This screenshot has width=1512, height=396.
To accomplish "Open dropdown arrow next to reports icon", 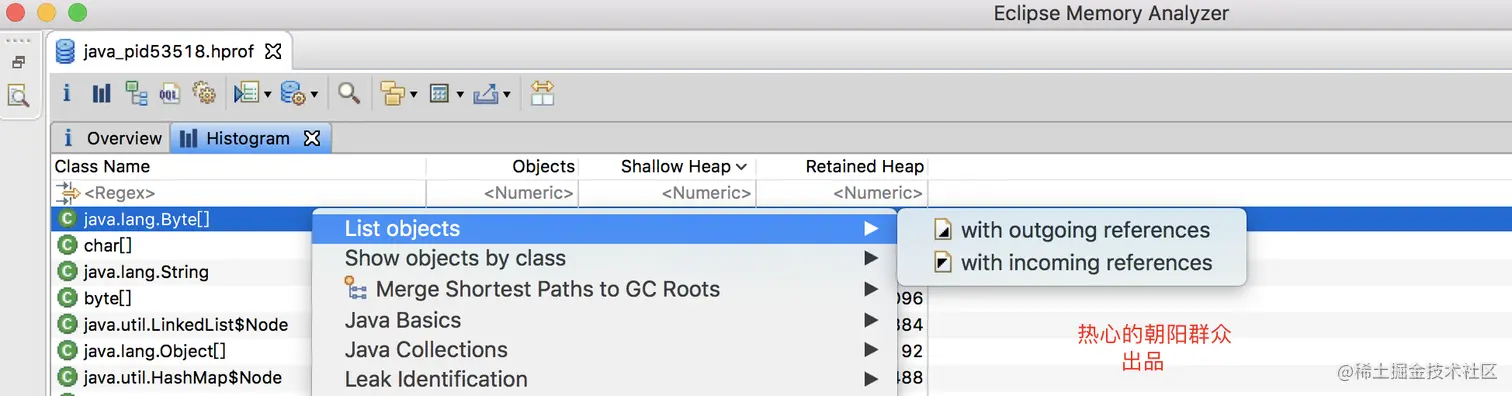I will coord(267,95).
